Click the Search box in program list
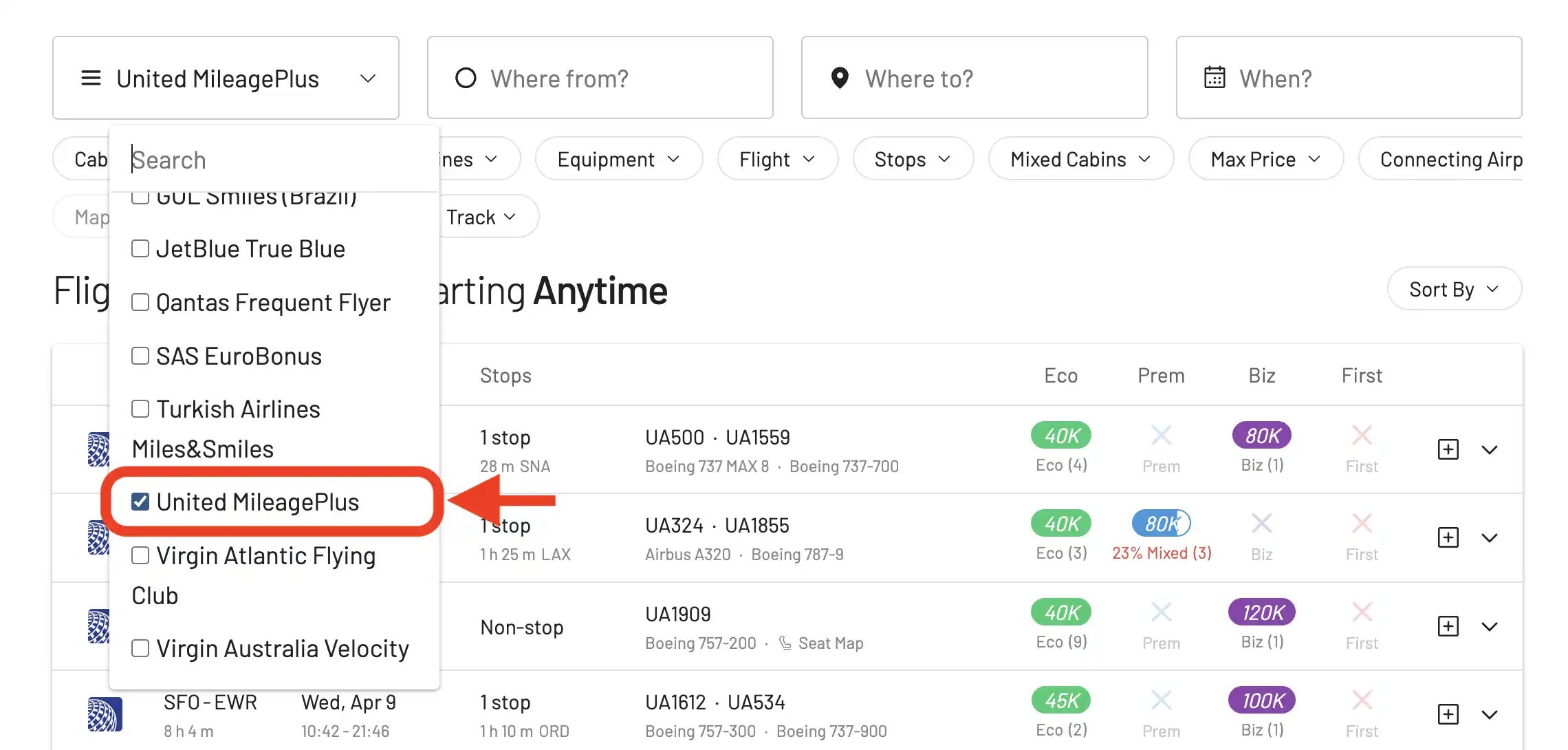This screenshot has height=750, width=1568. tap(275, 160)
